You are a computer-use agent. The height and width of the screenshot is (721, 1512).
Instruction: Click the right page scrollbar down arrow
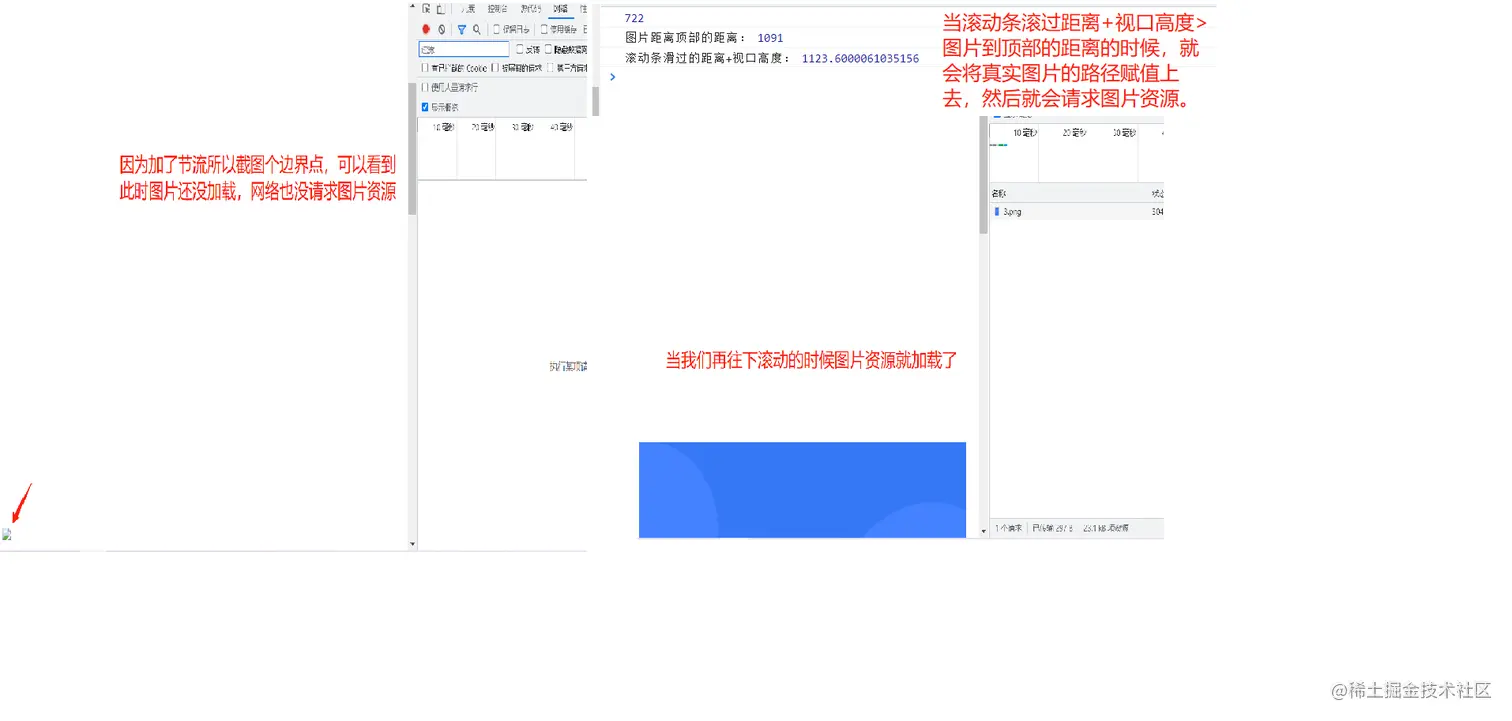tap(984, 530)
